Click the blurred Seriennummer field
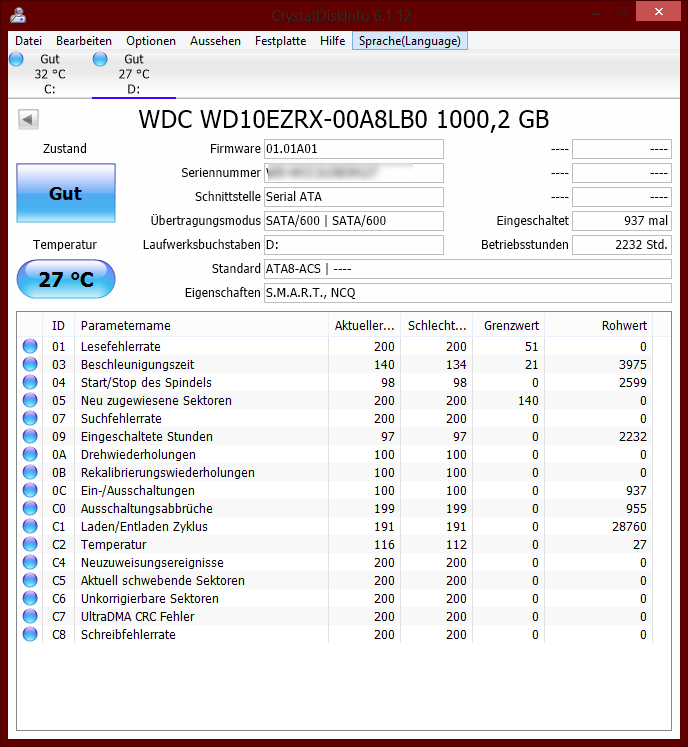688x747 pixels. [x=354, y=173]
